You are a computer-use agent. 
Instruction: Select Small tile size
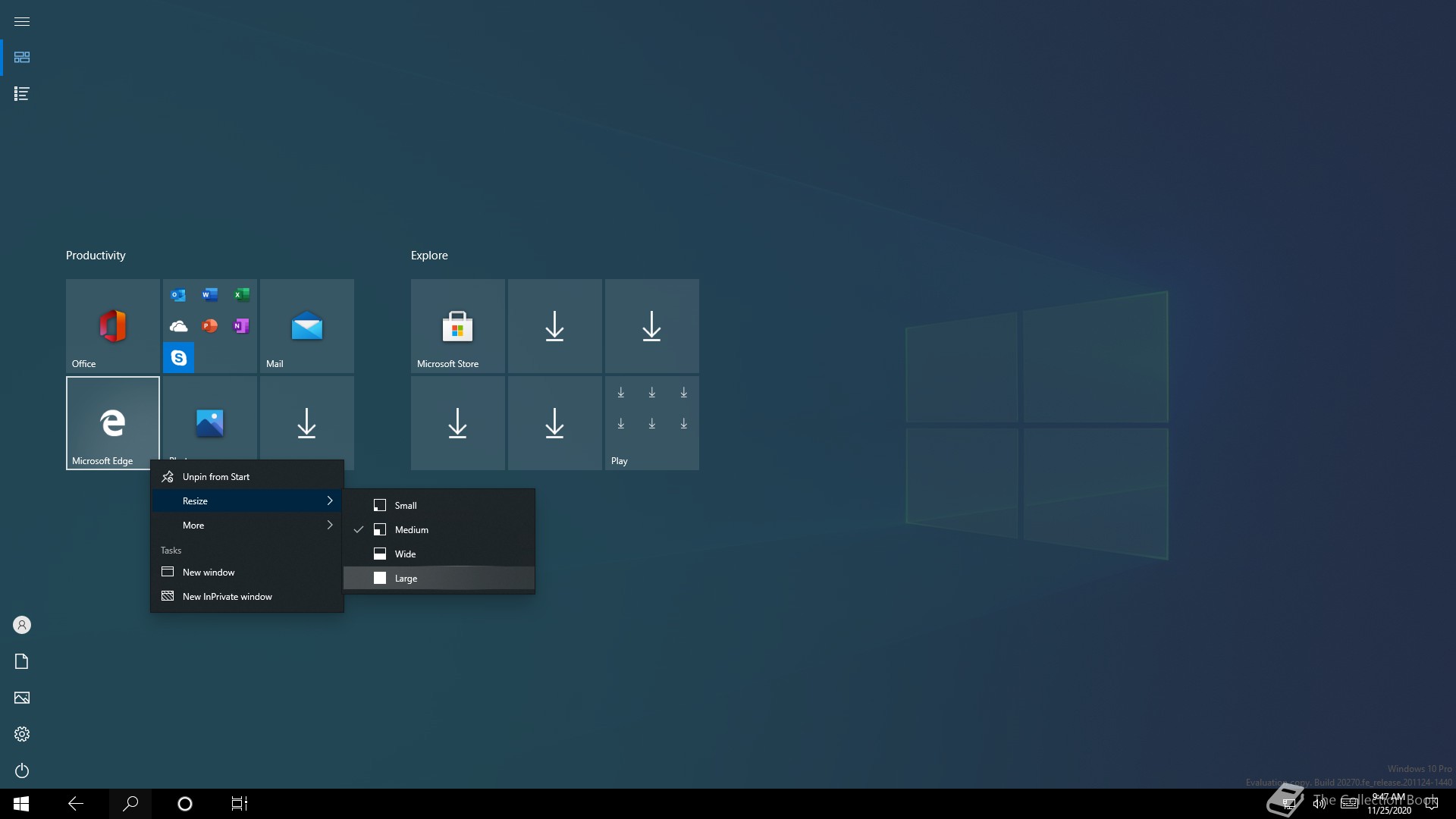click(x=439, y=505)
